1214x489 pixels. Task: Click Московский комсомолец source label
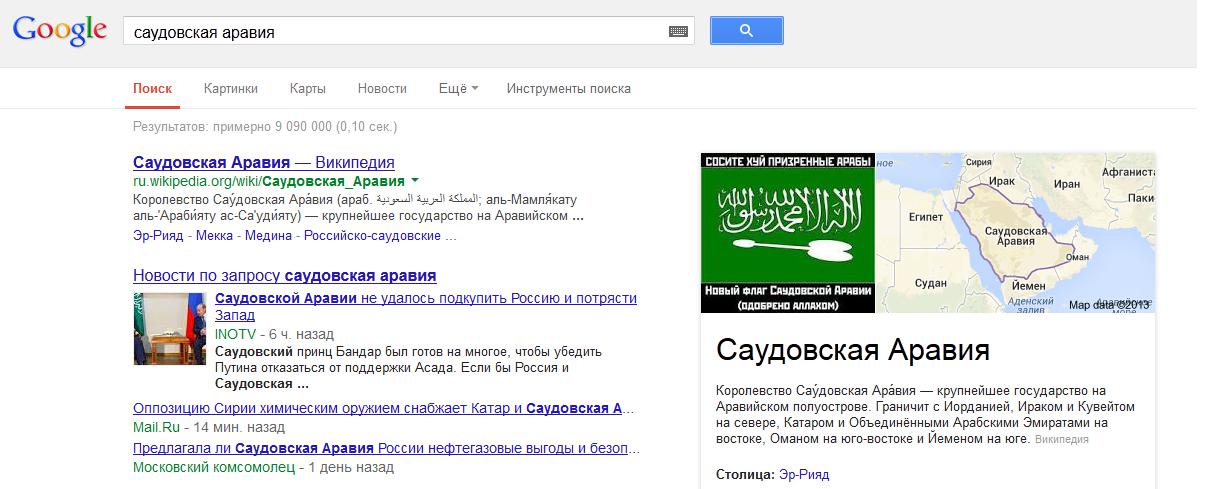(x=214, y=467)
